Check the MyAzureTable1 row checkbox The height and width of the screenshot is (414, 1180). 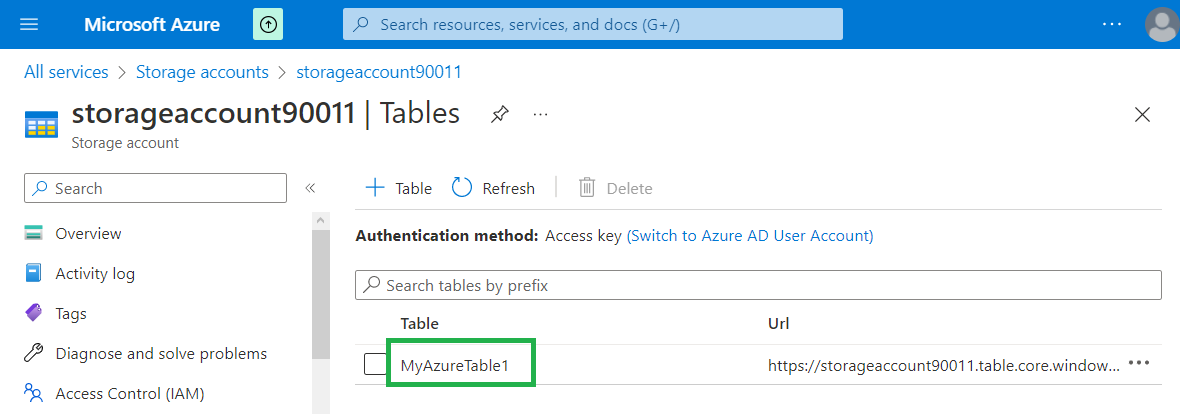376,364
